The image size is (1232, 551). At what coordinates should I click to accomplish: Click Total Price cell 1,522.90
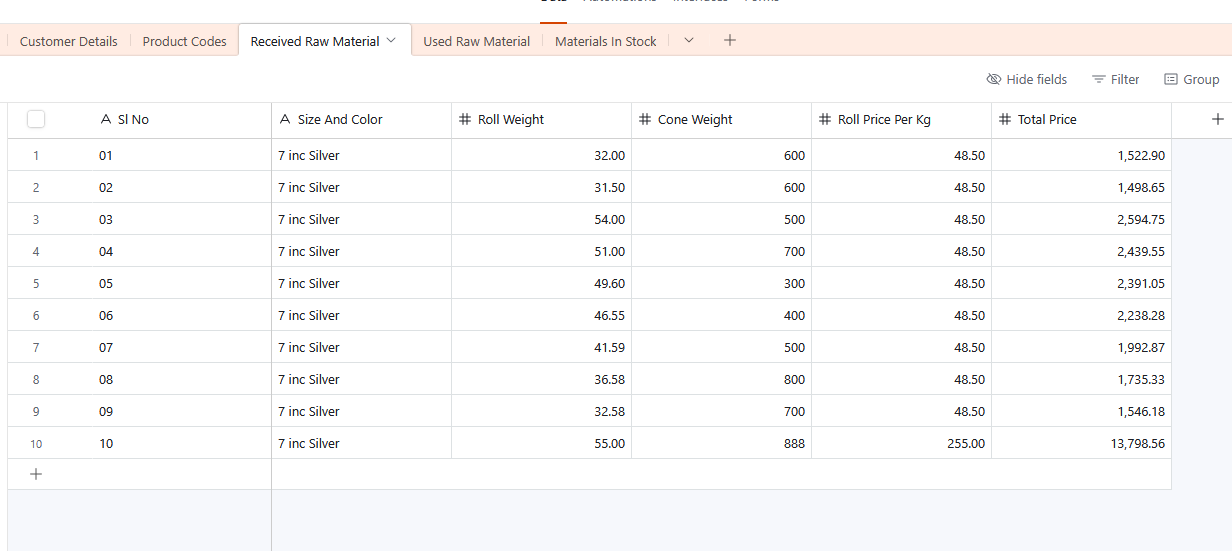point(1081,155)
